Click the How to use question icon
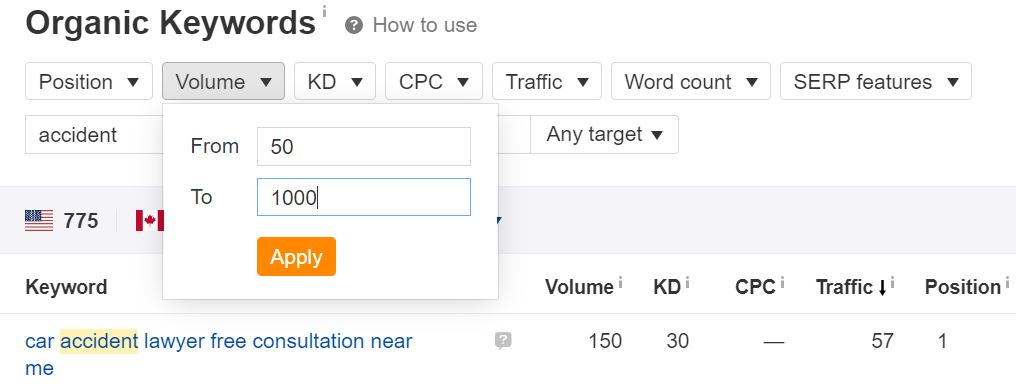 point(354,26)
